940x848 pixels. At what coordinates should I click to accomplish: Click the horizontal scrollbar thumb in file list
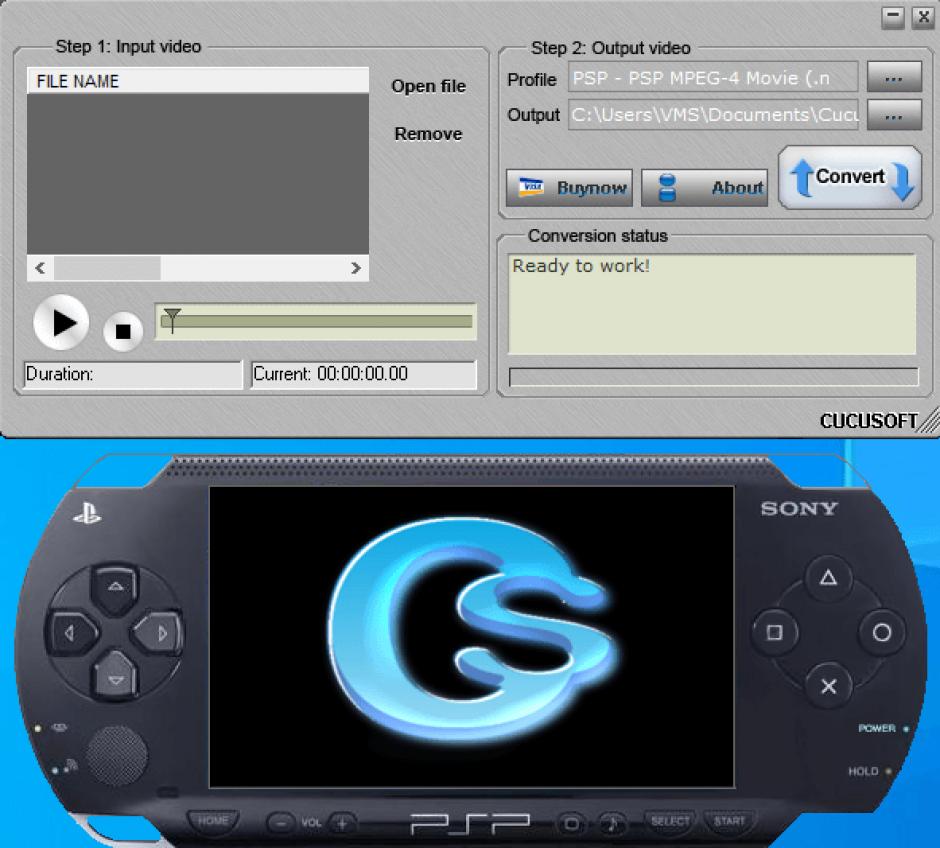pyautogui.click(x=107, y=268)
